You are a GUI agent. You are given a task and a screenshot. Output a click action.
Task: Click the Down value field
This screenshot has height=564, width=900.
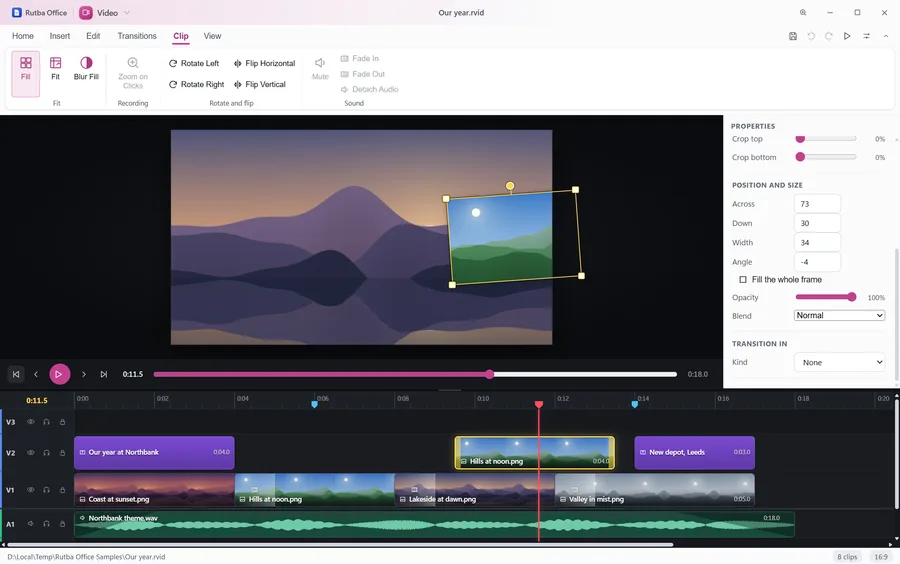(x=817, y=223)
